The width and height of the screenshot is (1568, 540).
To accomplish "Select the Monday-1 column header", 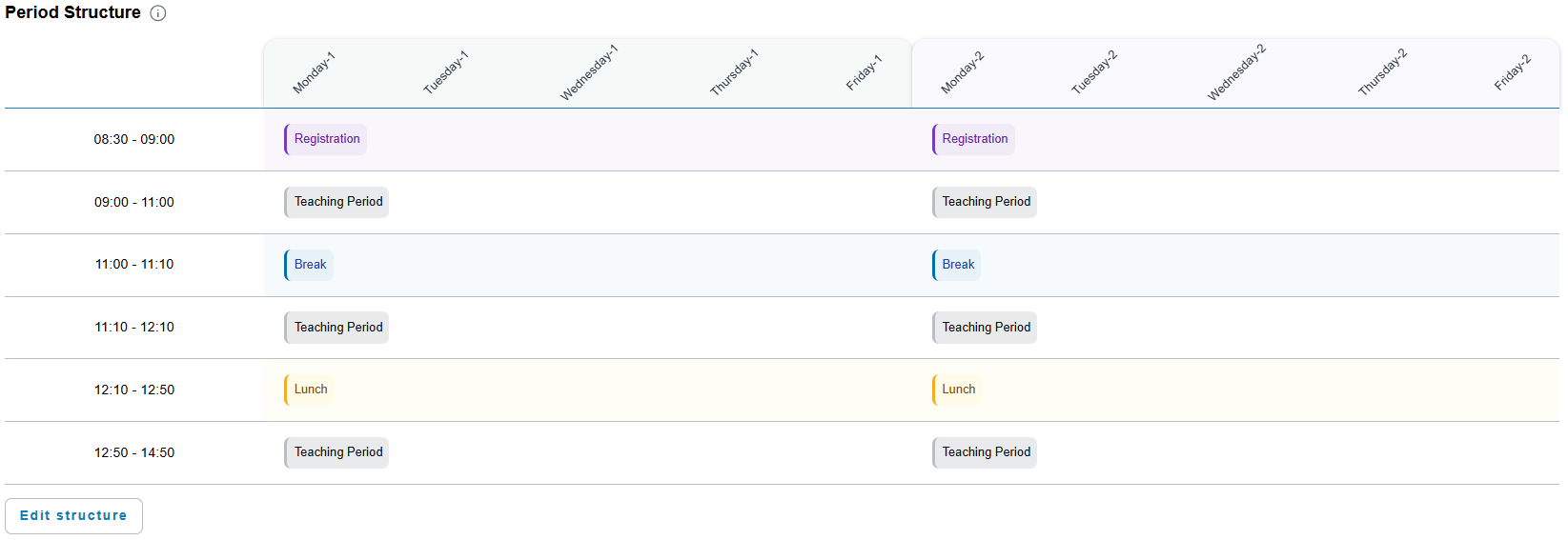I will [x=314, y=73].
